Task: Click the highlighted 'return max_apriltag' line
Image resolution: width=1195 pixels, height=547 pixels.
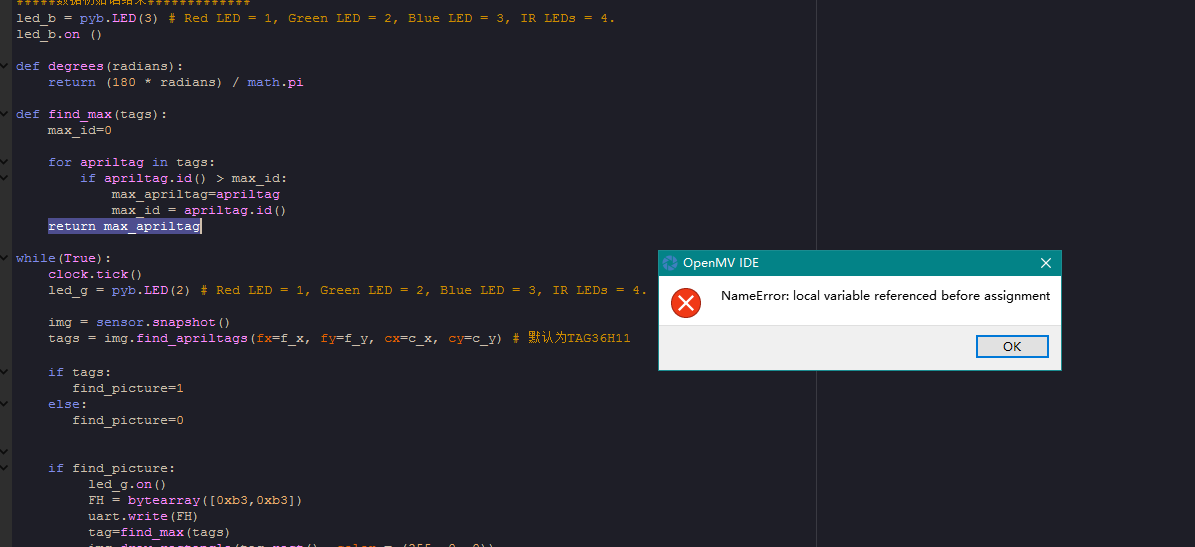Action: tap(124, 226)
